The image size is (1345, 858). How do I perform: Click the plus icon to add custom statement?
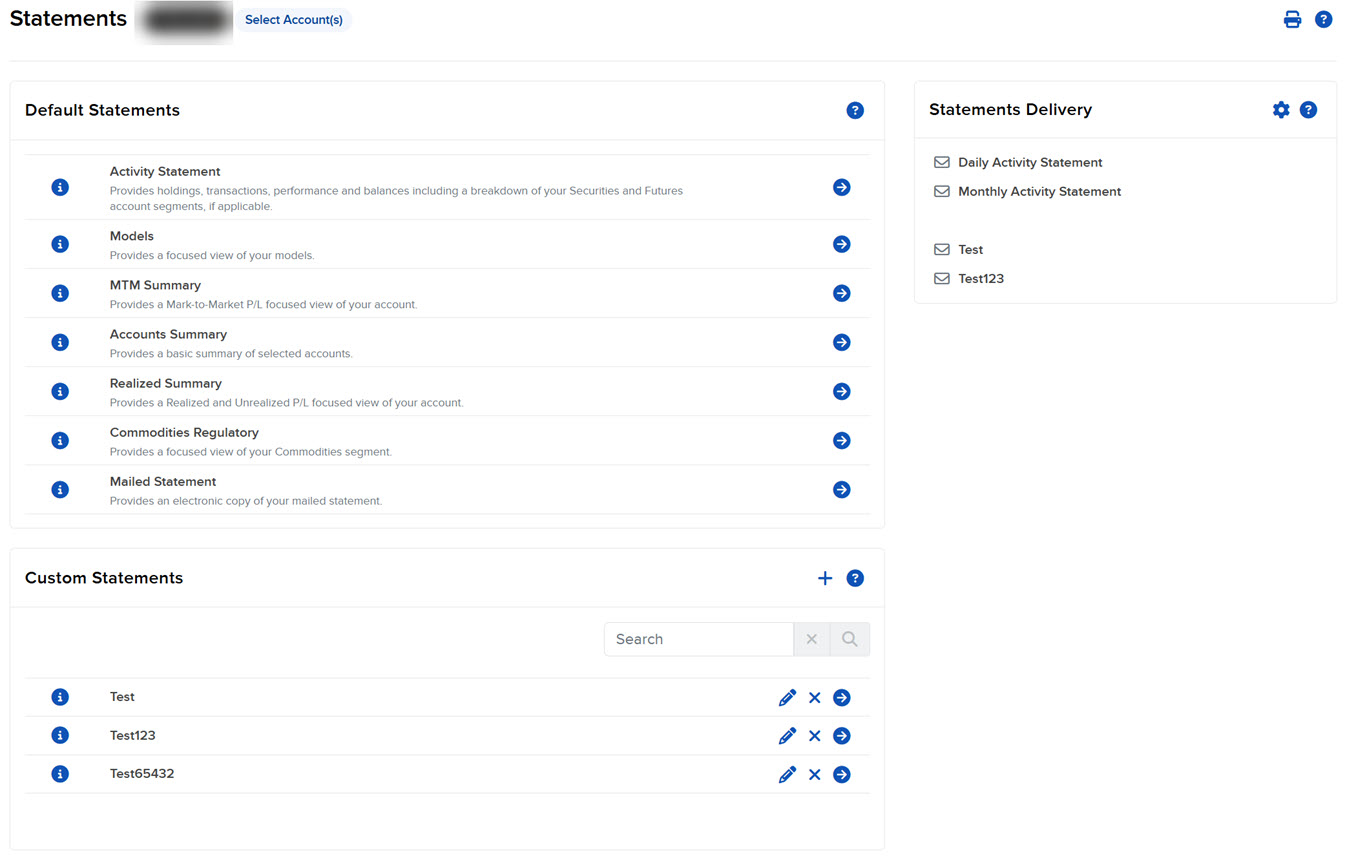pyautogui.click(x=825, y=578)
